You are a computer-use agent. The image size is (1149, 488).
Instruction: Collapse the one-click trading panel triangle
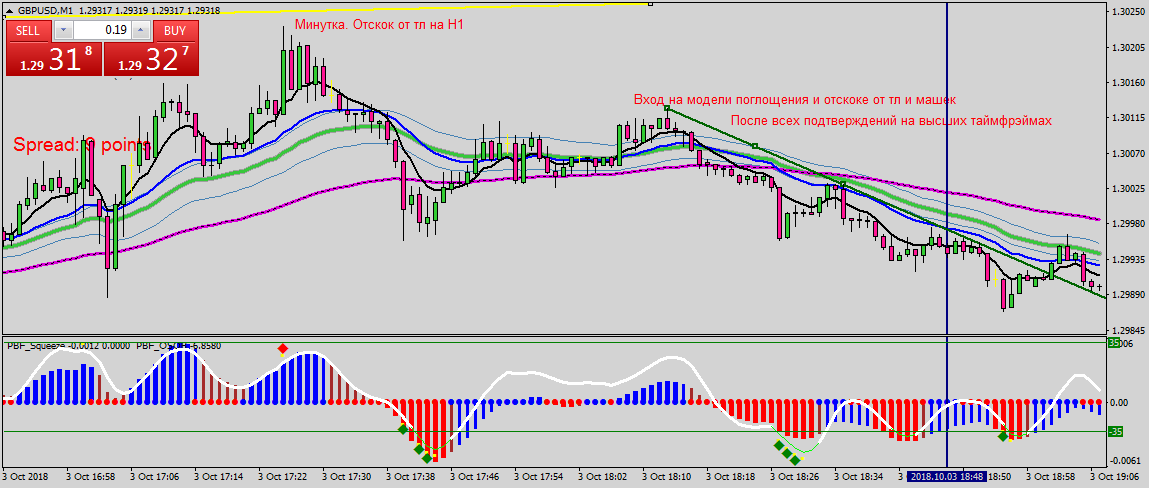[x=9, y=12]
